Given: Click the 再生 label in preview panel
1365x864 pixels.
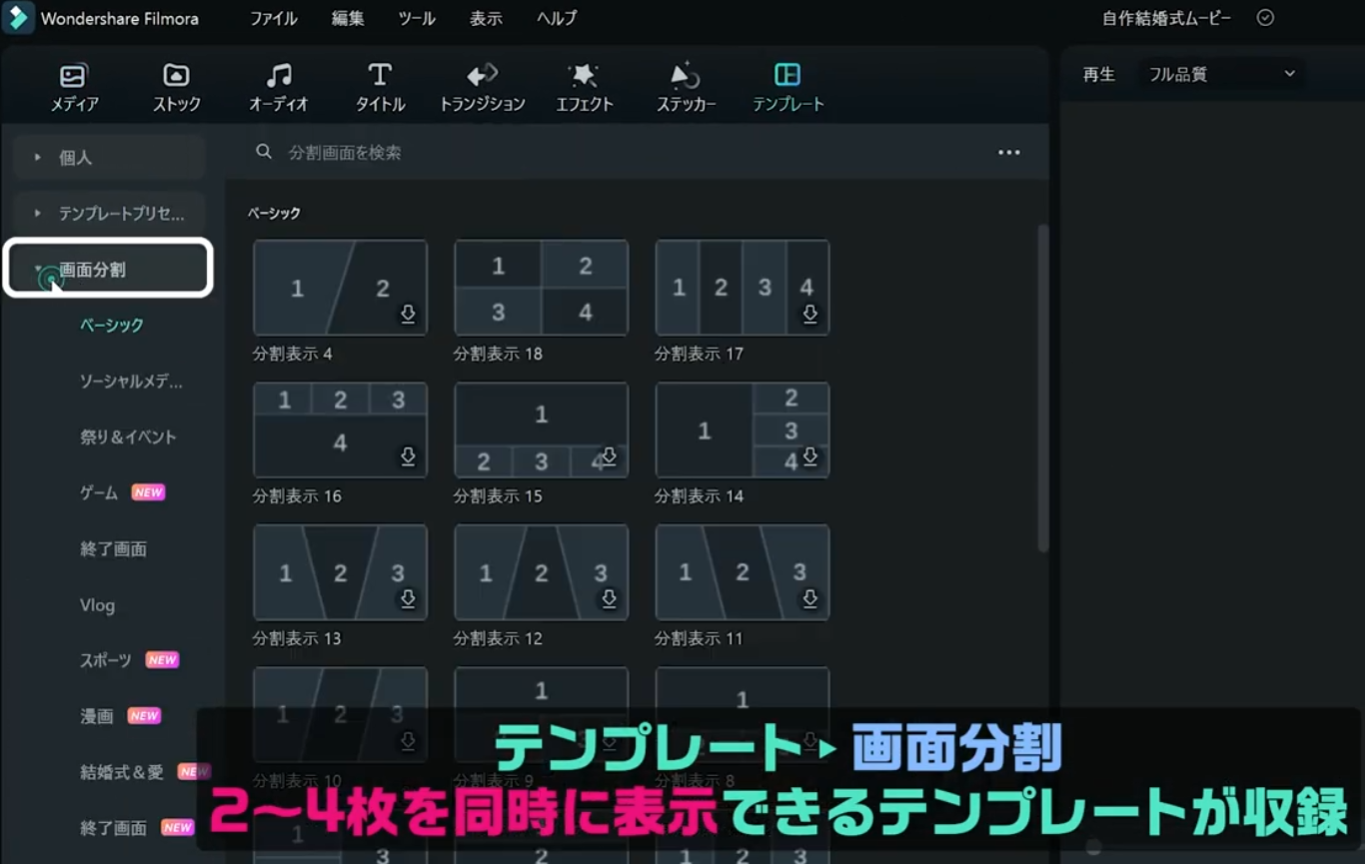Looking at the screenshot, I should pos(1099,74).
